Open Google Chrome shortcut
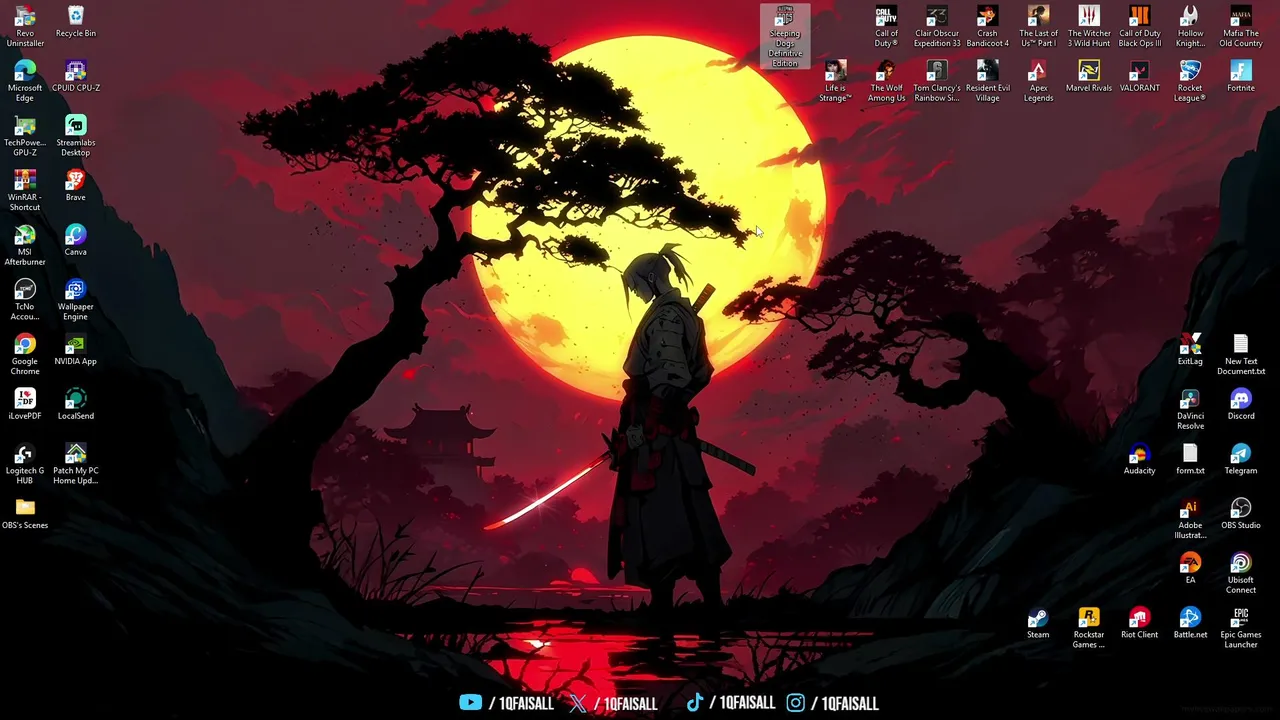 25,355
